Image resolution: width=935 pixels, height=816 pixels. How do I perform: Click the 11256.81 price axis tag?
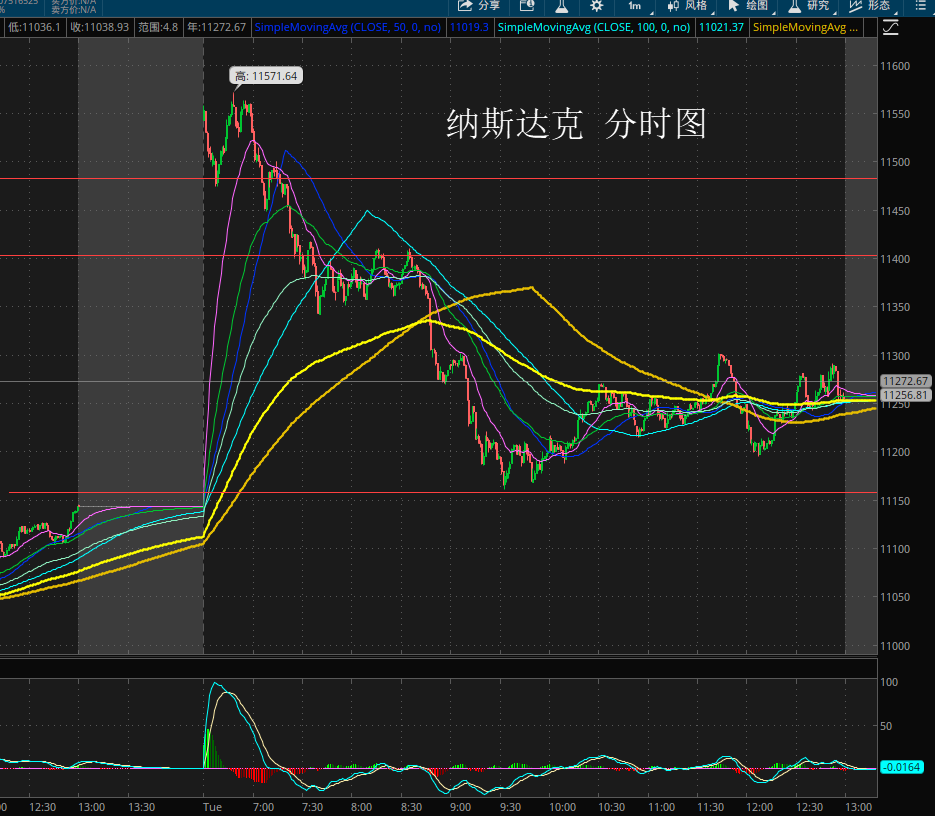905,395
